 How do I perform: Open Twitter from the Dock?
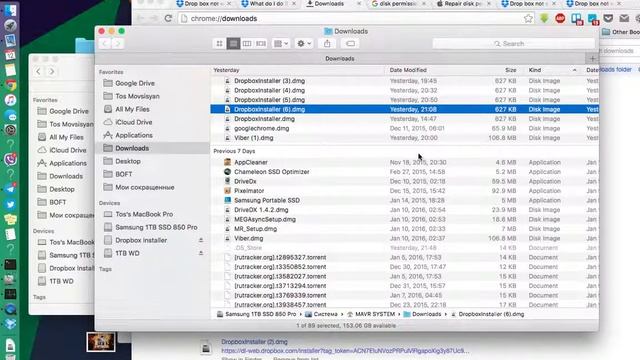10,204
